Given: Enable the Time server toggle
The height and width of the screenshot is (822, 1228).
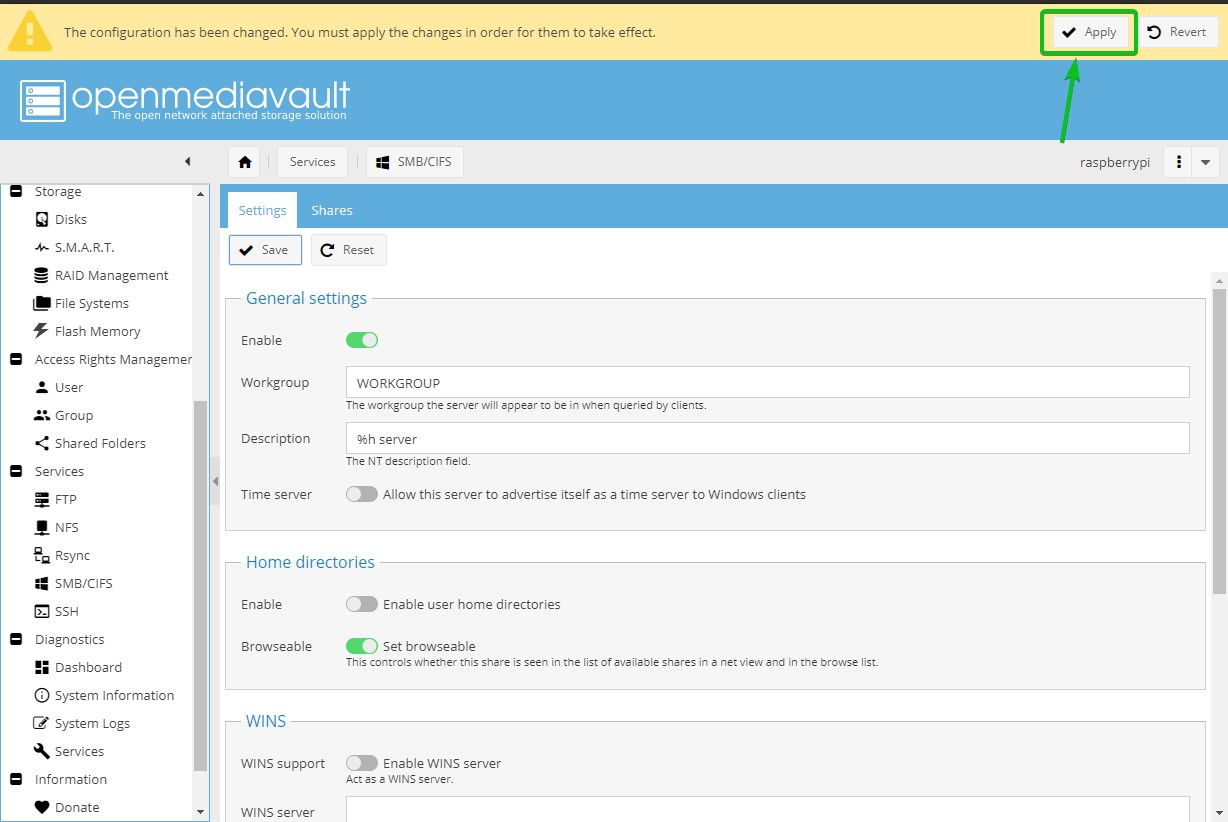Looking at the screenshot, I should (x=362, y=494).
